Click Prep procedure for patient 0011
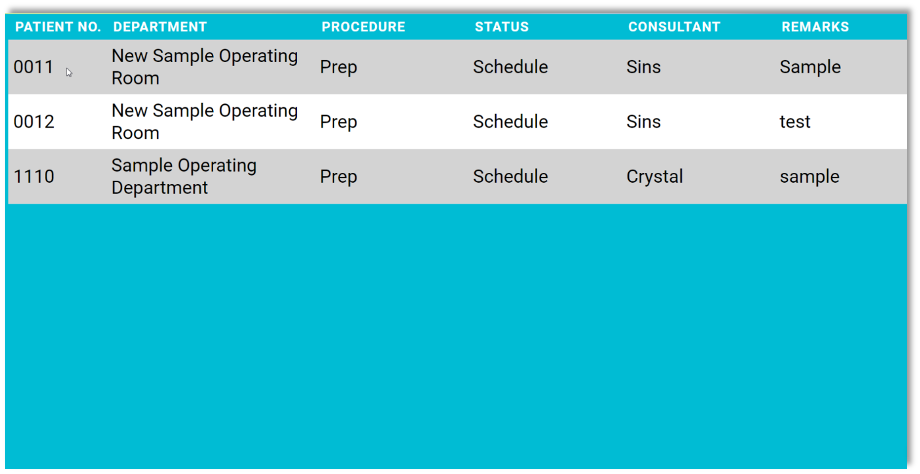Screen dimensions: 920x474 [x=338, y=67]
